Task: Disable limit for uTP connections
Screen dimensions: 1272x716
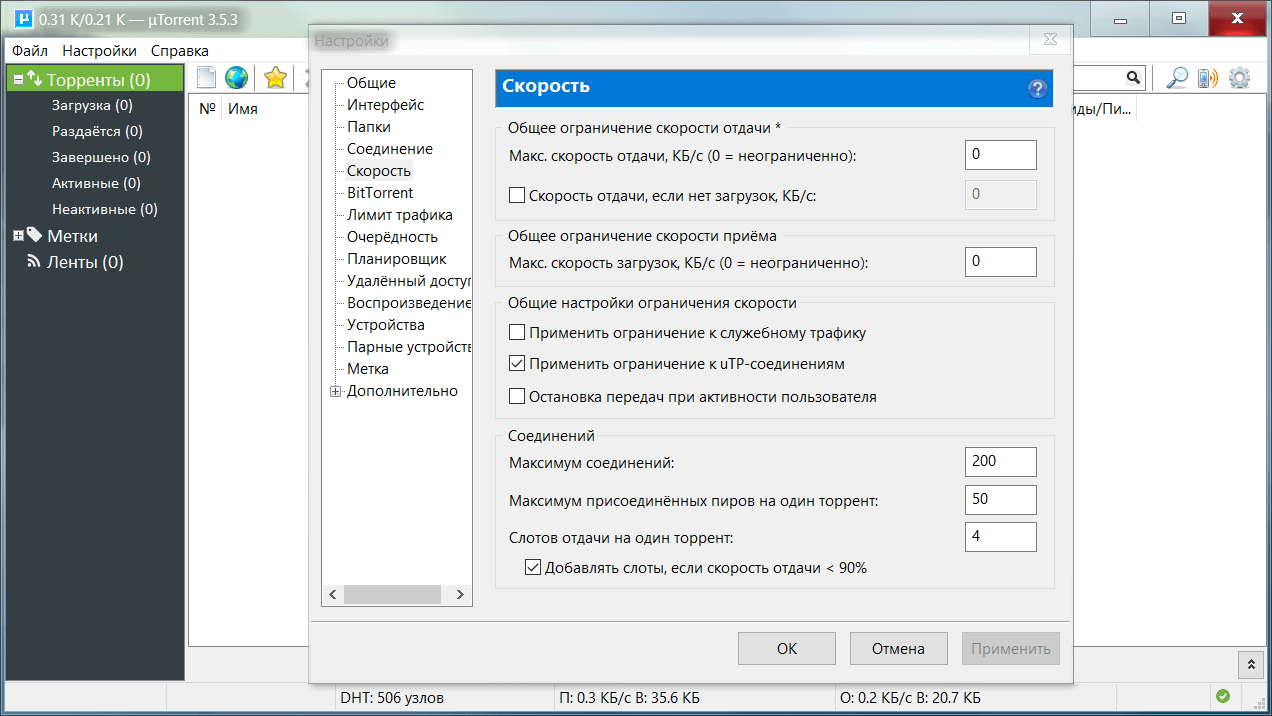Action: [517, 362]
